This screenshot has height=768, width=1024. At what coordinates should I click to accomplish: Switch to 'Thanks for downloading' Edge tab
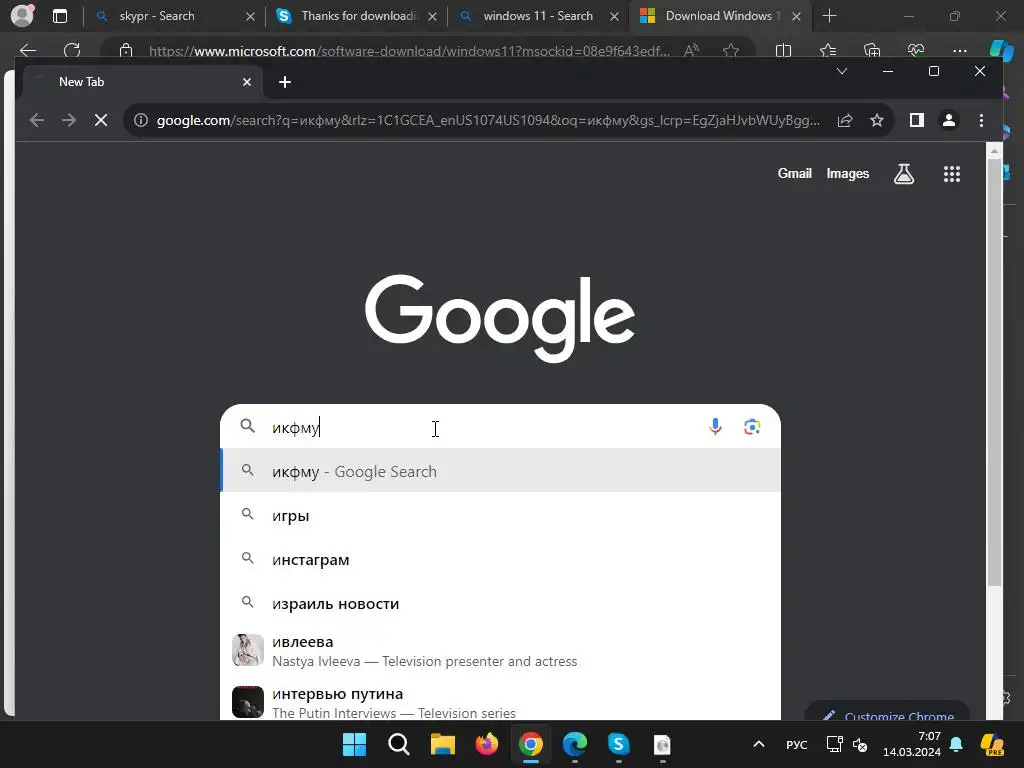point(359,16)
